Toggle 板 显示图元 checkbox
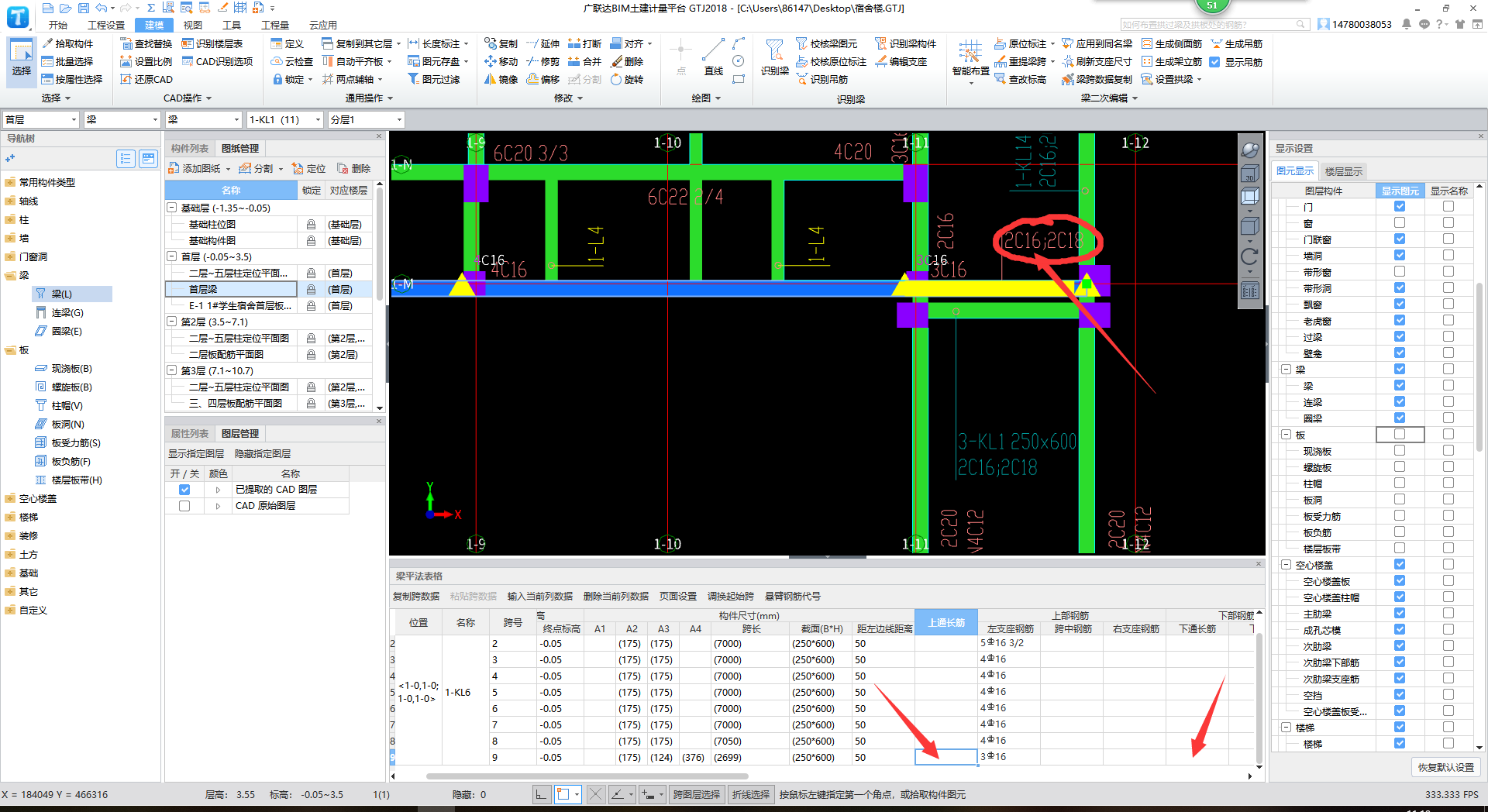Image resolution: width=1488 pixels, height=812 pixels. click(x=1400, y=435)
